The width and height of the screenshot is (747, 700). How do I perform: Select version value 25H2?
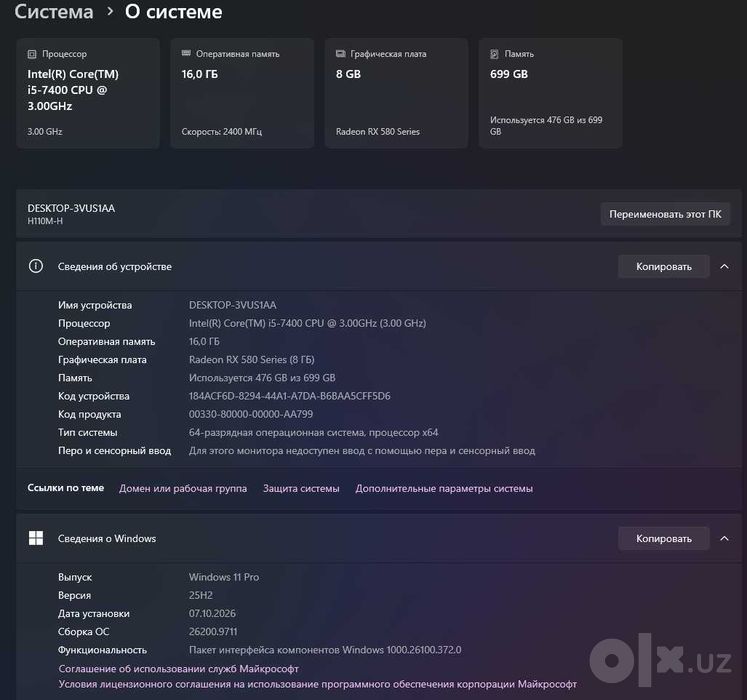tap(201, 595)
